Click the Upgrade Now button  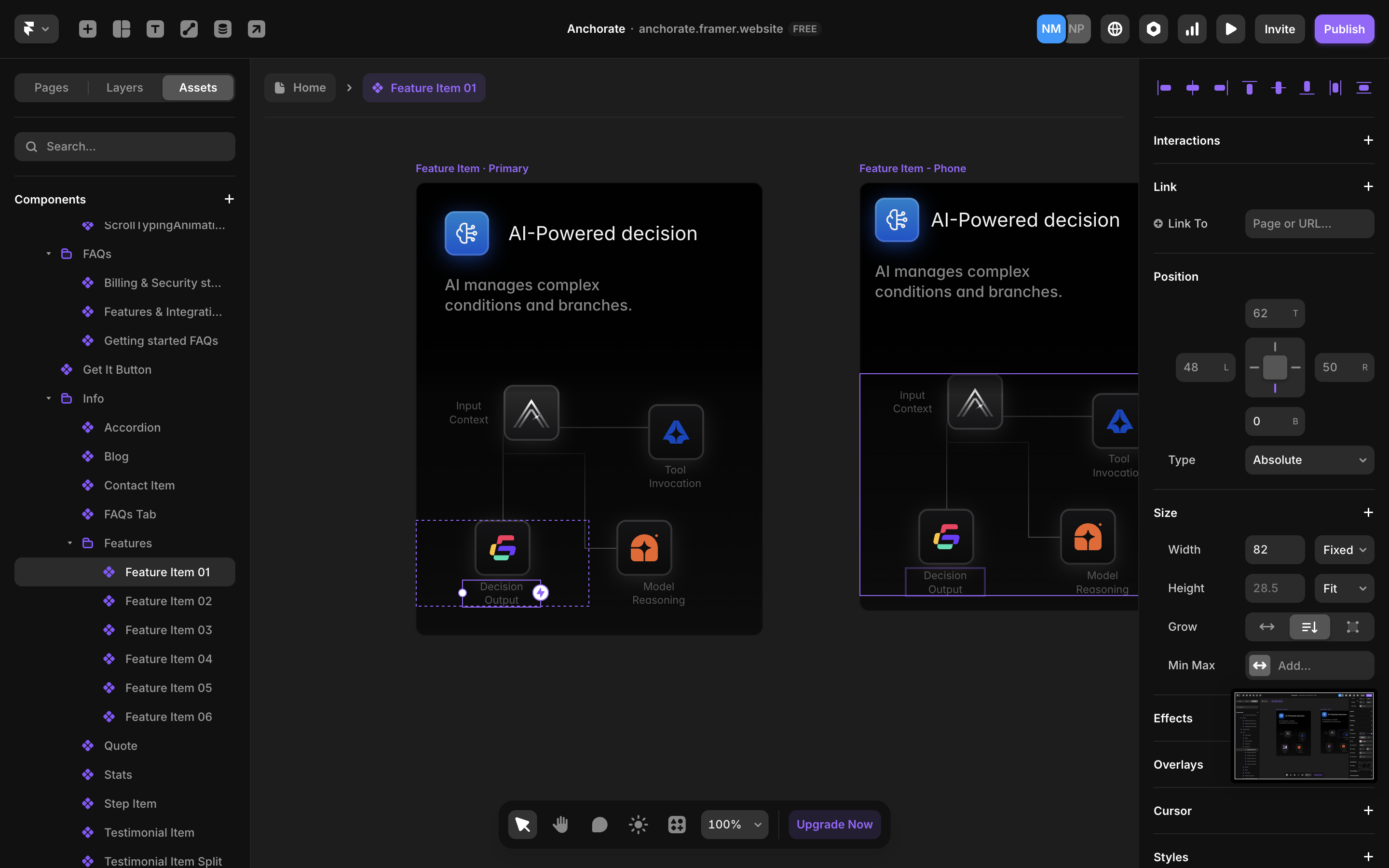[x=834, y=825]
